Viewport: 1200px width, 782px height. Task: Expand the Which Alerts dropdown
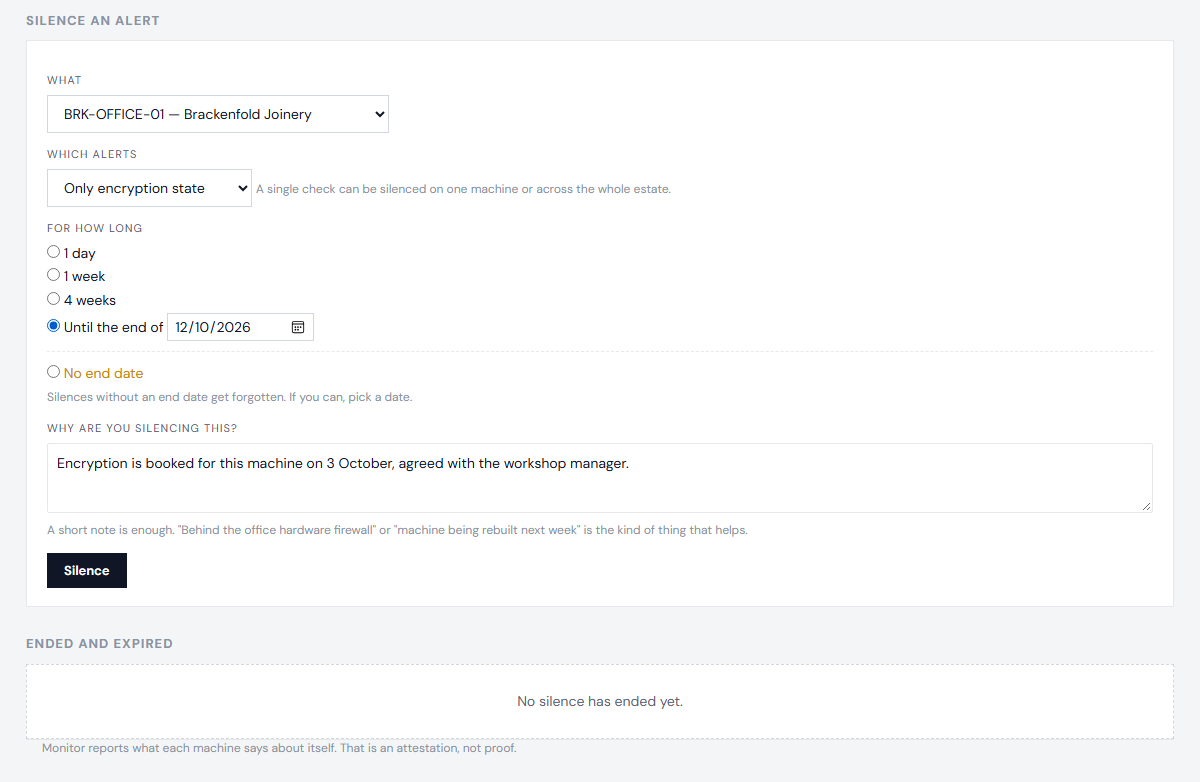[149, 188]
